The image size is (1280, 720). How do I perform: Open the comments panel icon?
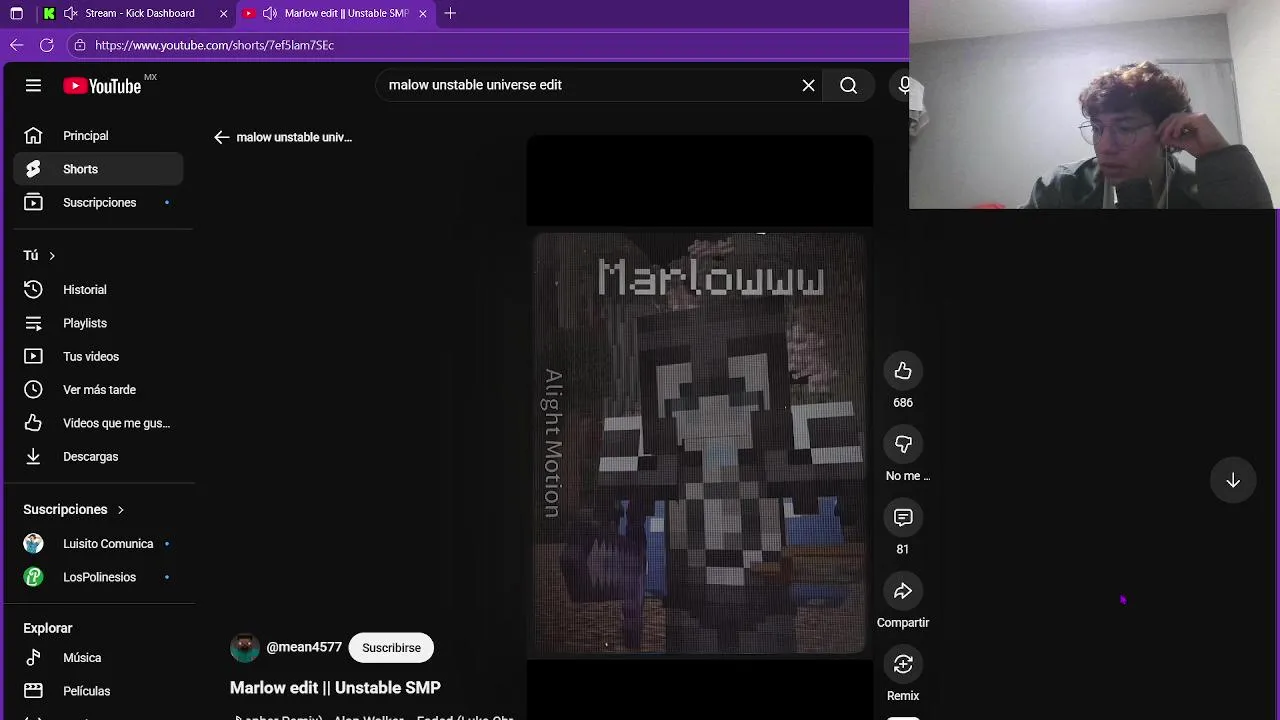tap(903, 517)
